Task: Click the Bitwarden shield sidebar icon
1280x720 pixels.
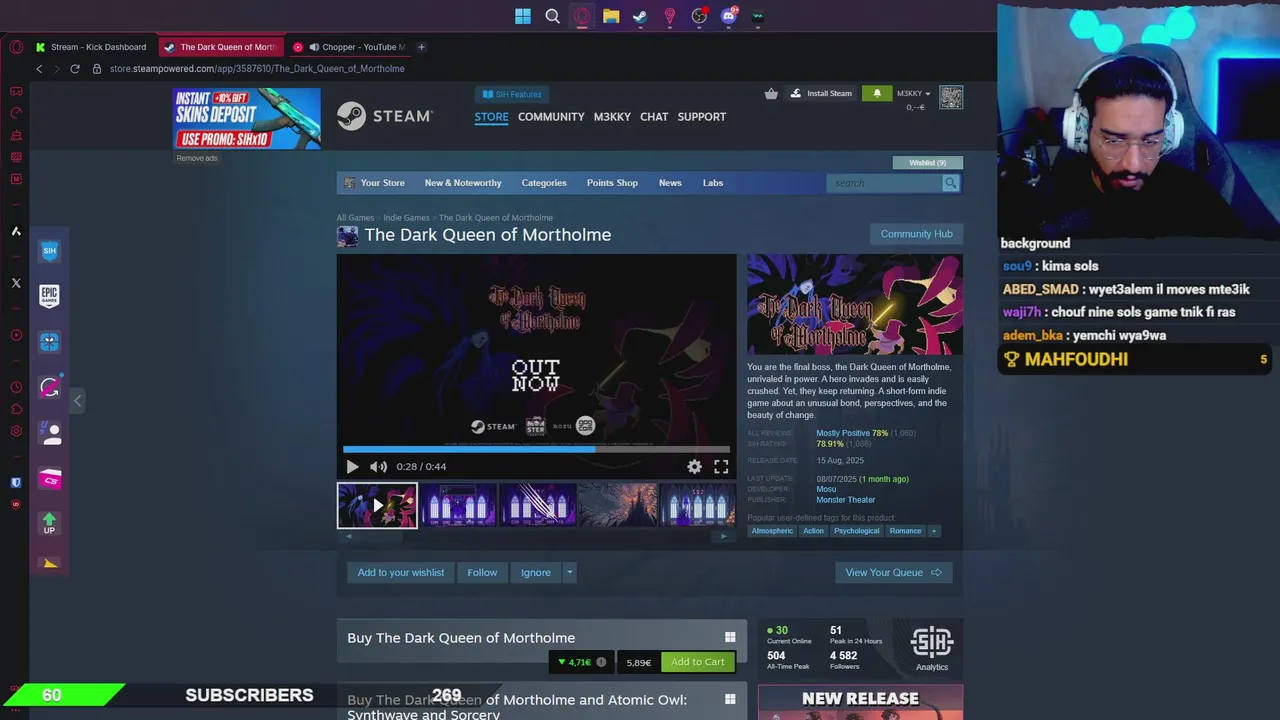Action: pyautogui.click(x=16, y=482)
